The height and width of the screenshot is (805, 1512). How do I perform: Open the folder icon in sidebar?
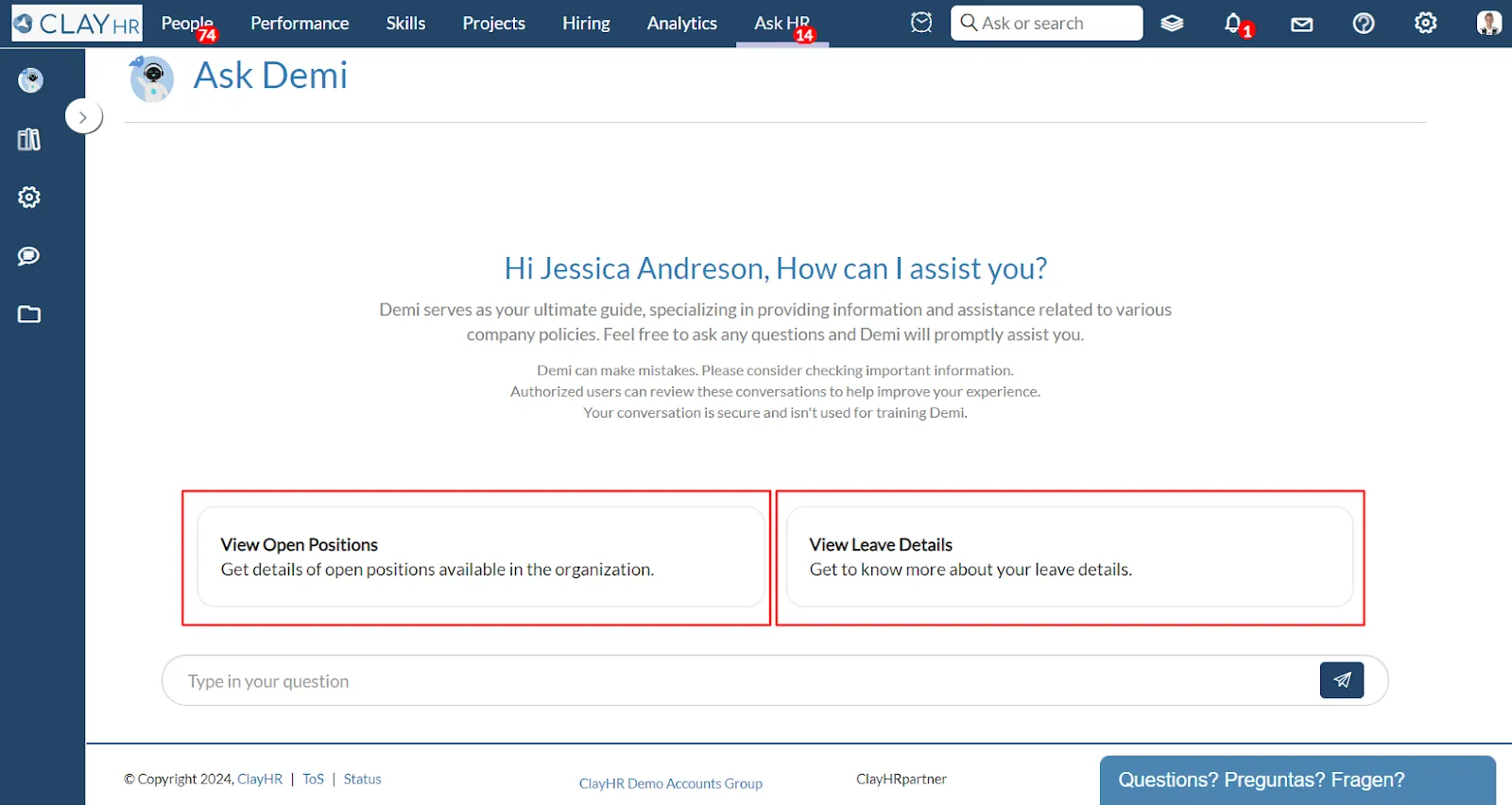29,315
